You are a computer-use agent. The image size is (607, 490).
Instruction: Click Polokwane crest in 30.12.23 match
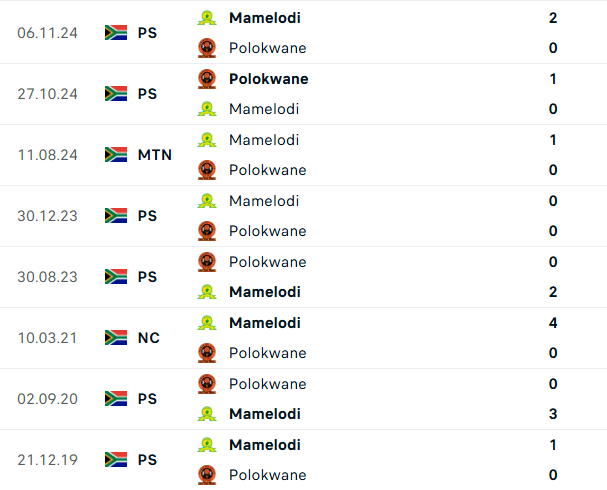pyautogui.click(x=207, y=231)
